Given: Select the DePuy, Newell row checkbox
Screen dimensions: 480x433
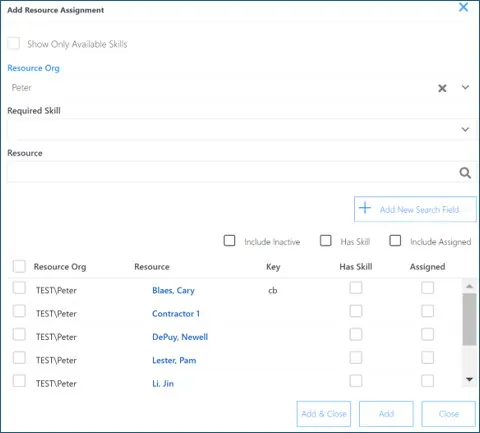Looking at the screenshot, I should pos(19,334).
